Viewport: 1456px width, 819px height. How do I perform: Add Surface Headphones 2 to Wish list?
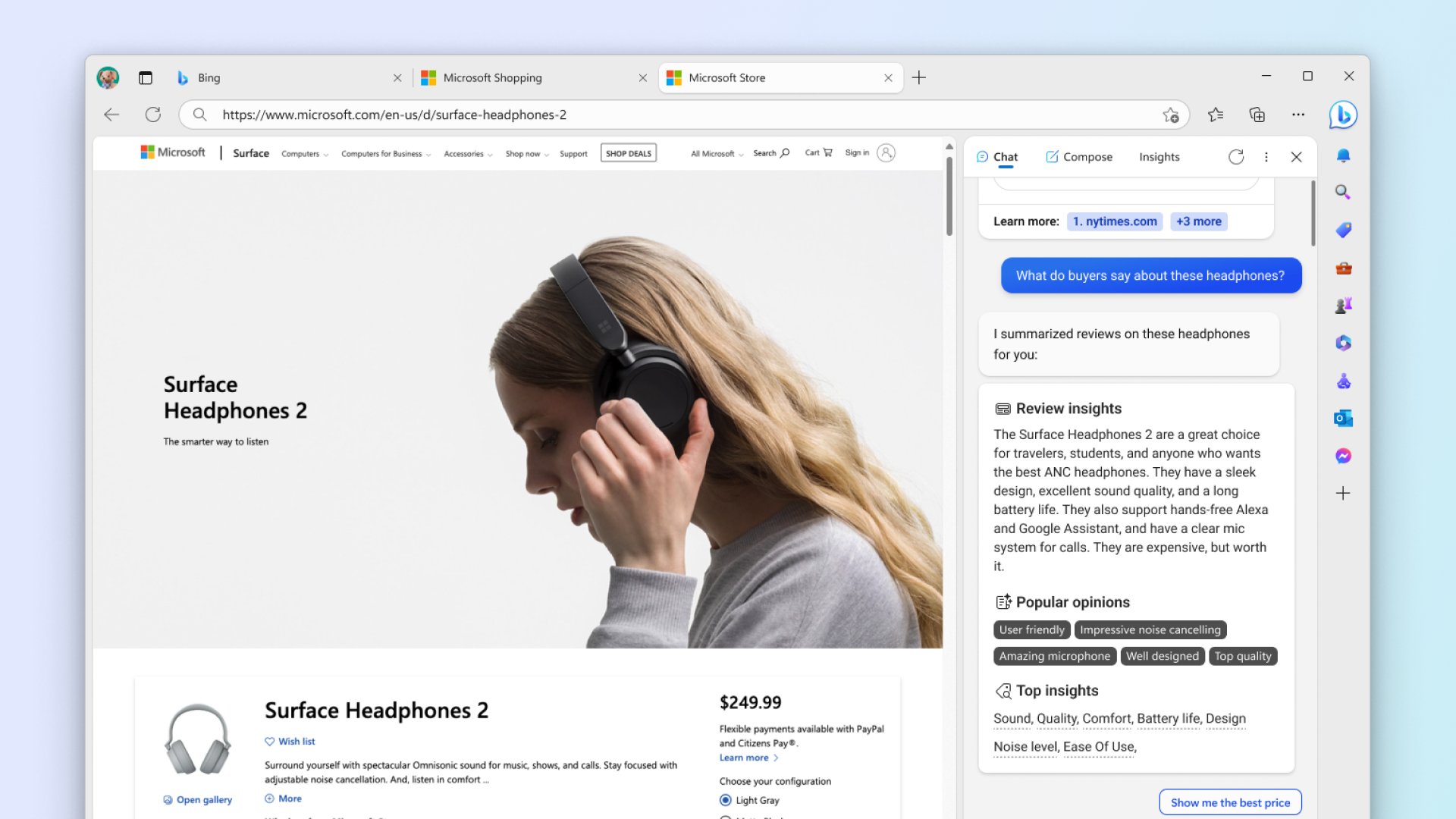[x=289, y=741]
